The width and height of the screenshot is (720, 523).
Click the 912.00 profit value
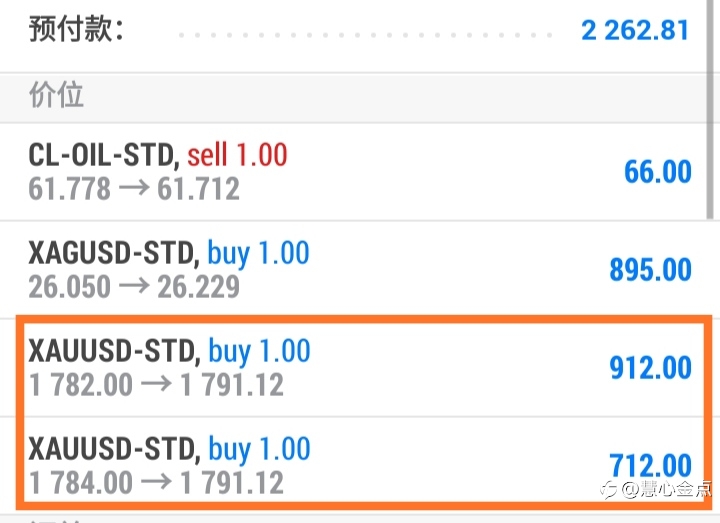coord(651,368)
